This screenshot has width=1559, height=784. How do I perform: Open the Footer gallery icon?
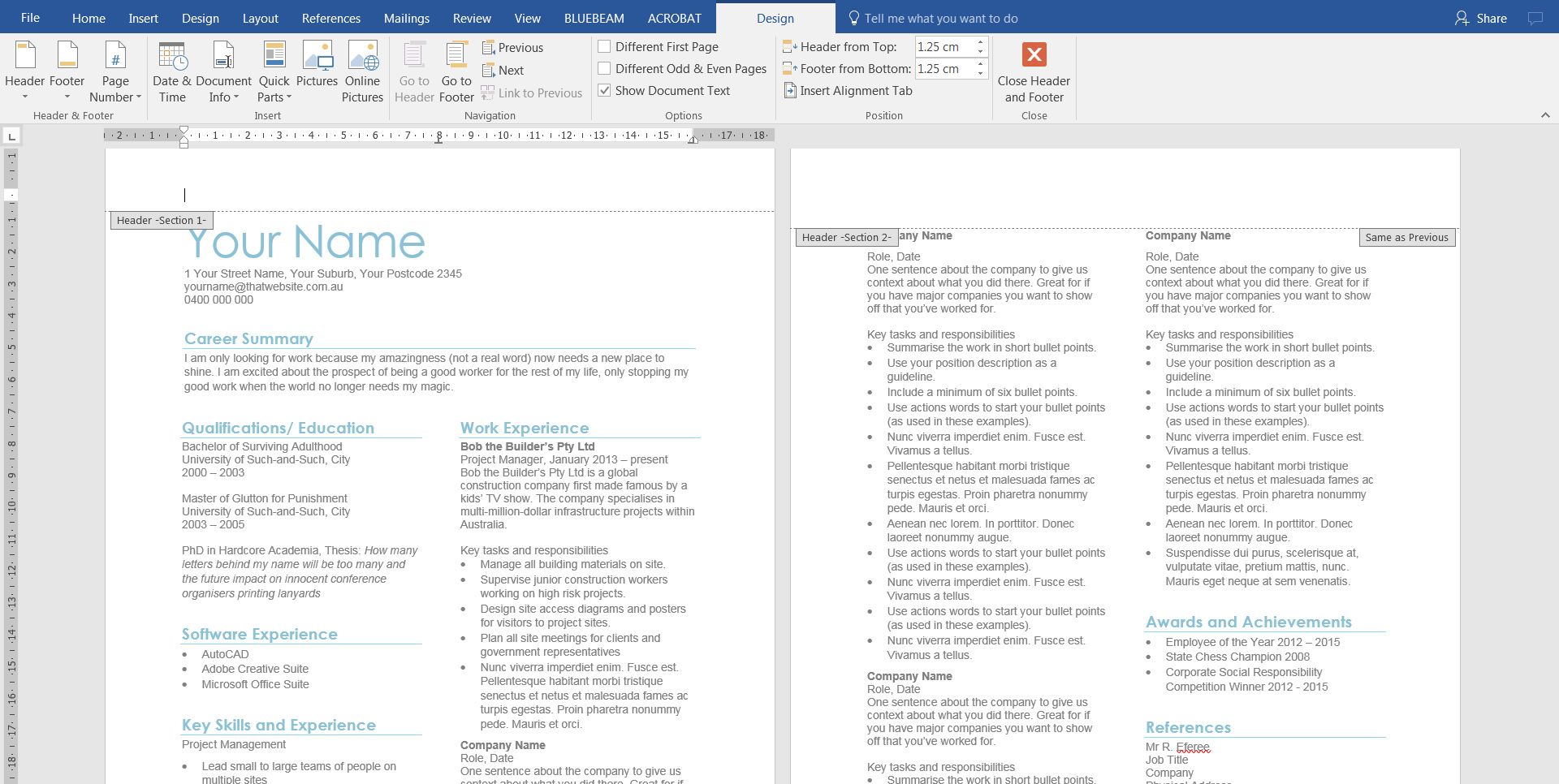67,55
